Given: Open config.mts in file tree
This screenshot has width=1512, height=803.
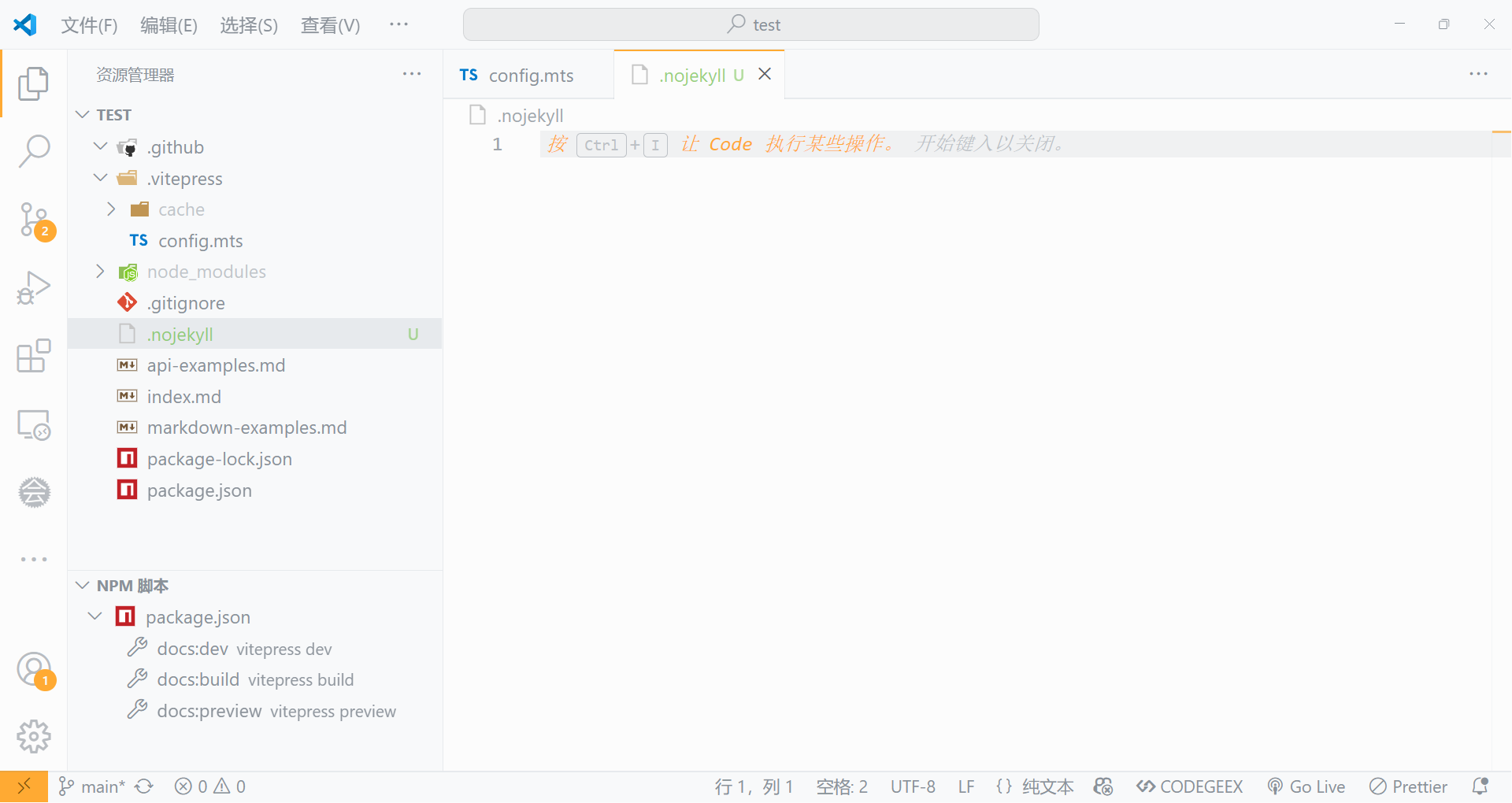Looking at the screenshot, I should (x=255, y=240).
